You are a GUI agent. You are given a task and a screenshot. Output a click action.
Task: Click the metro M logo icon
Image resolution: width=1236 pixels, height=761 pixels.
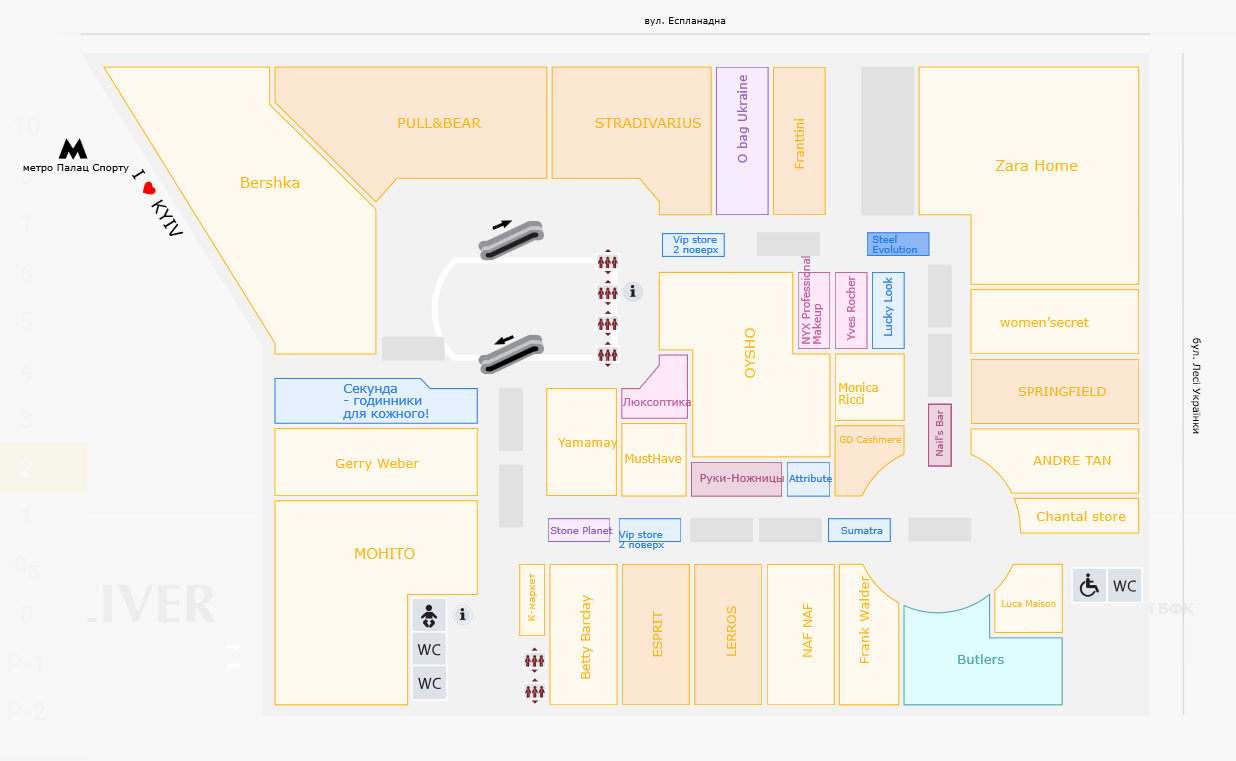73,150
